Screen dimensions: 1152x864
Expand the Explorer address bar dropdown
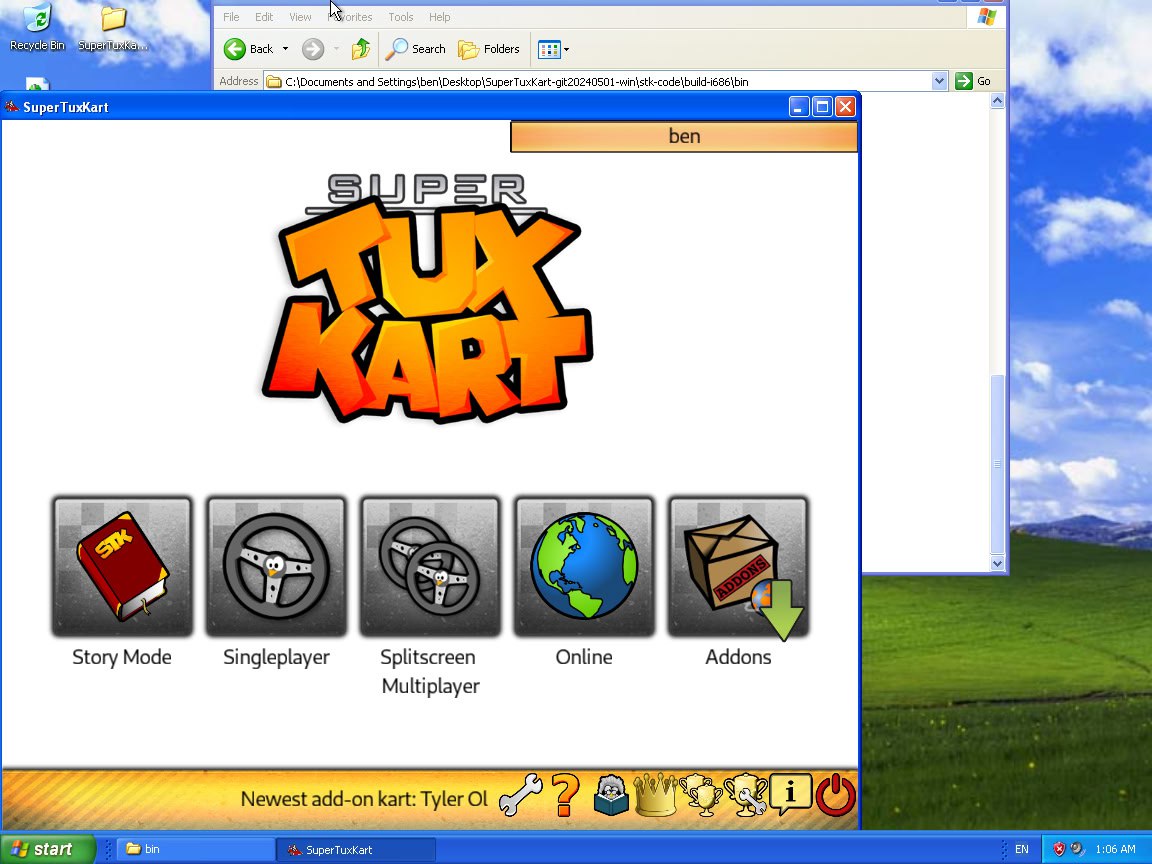(939, 81)
